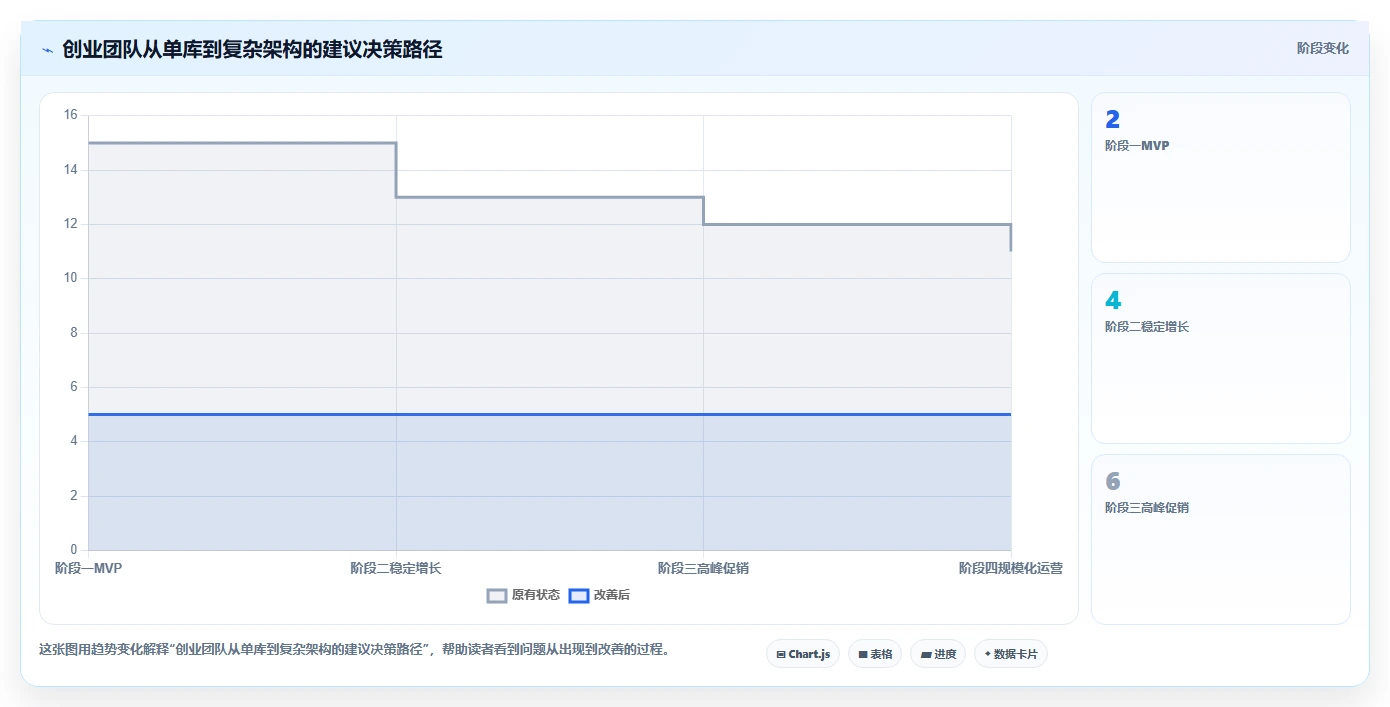Click the y-axis value 12
The image size is (1390, 707).
(x=70, y=224)
